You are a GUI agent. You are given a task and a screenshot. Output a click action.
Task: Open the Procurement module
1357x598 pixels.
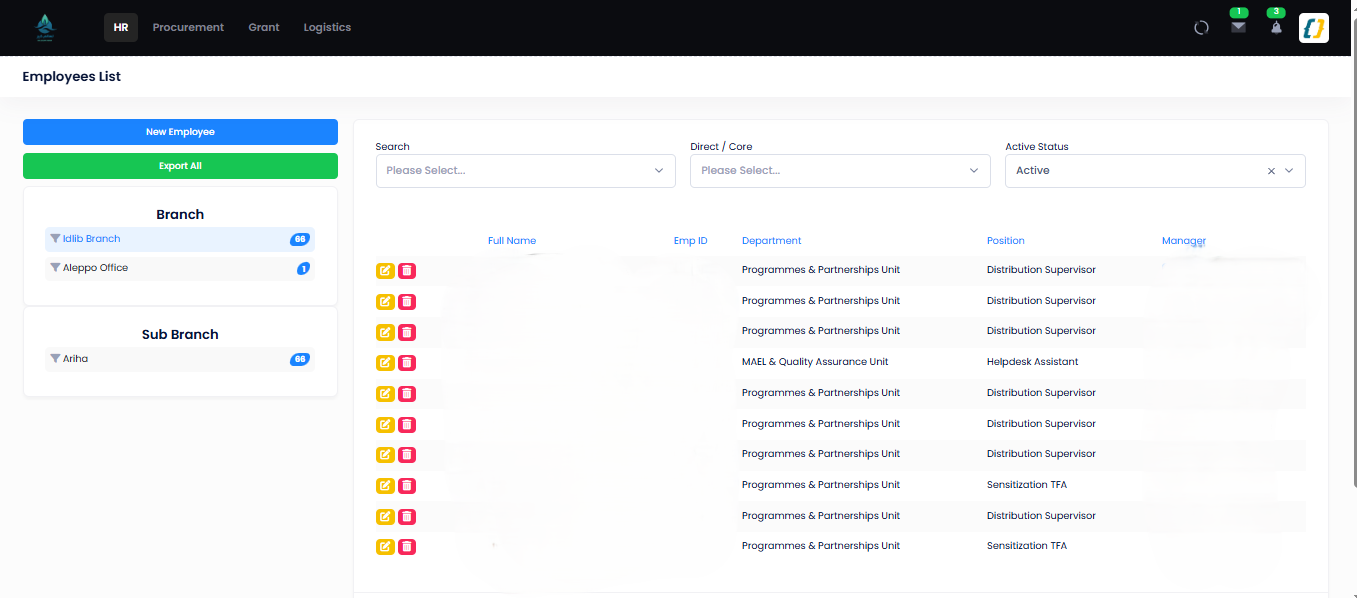pos(188,28)
